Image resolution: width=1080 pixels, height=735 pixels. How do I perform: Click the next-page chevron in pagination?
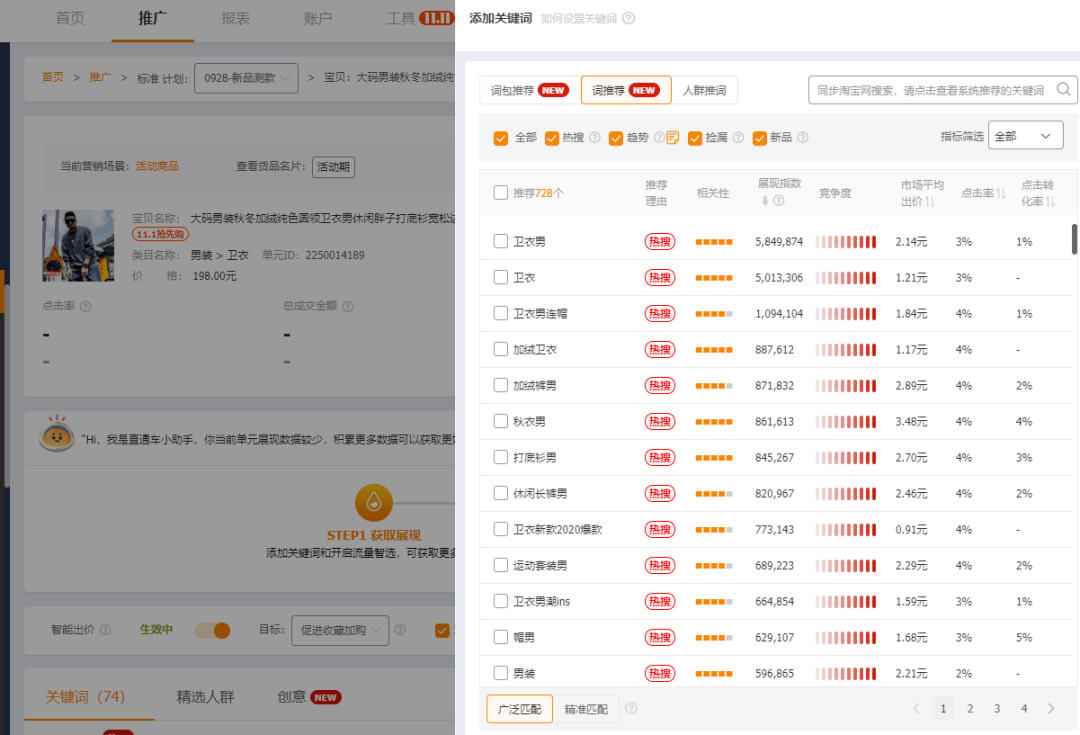[1051, 708]
